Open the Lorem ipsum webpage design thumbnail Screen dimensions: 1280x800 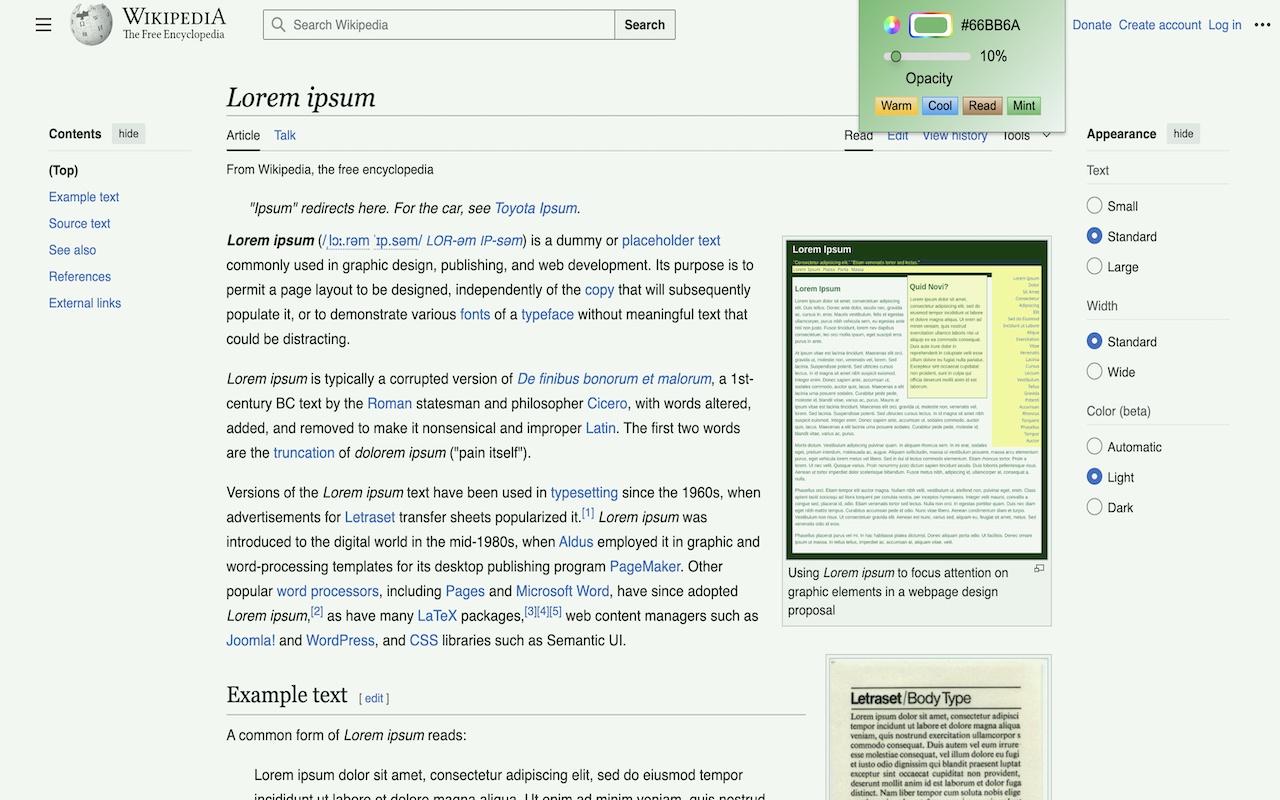click(x=917, y=399)
